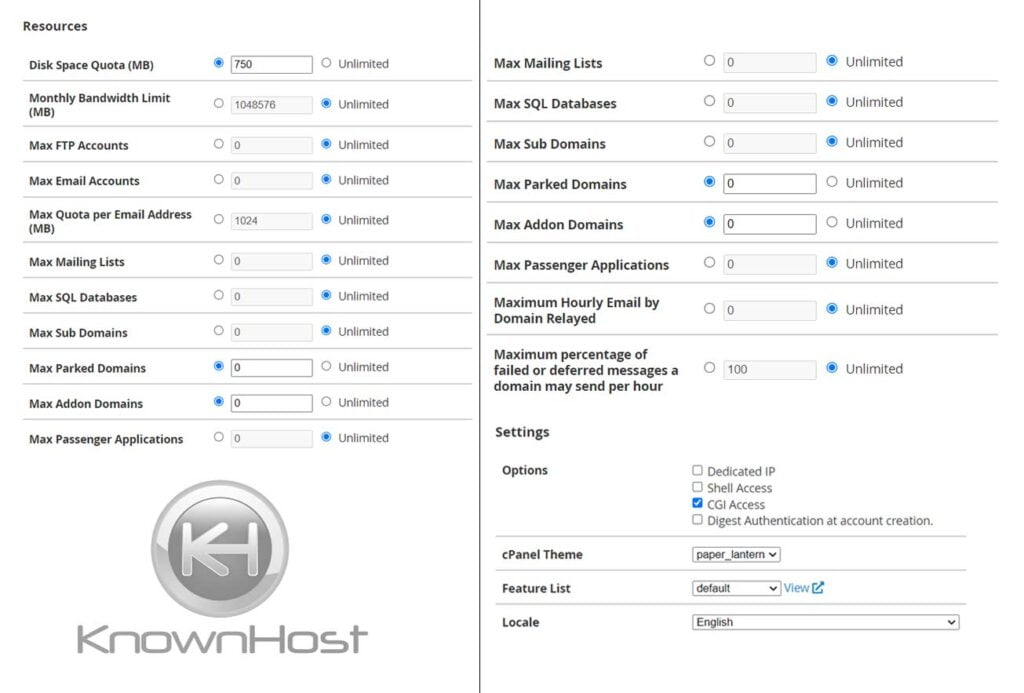Open the Feature List external view icon
The height and width of the screenshot is (693, 1024).
[x=818, y=588]
